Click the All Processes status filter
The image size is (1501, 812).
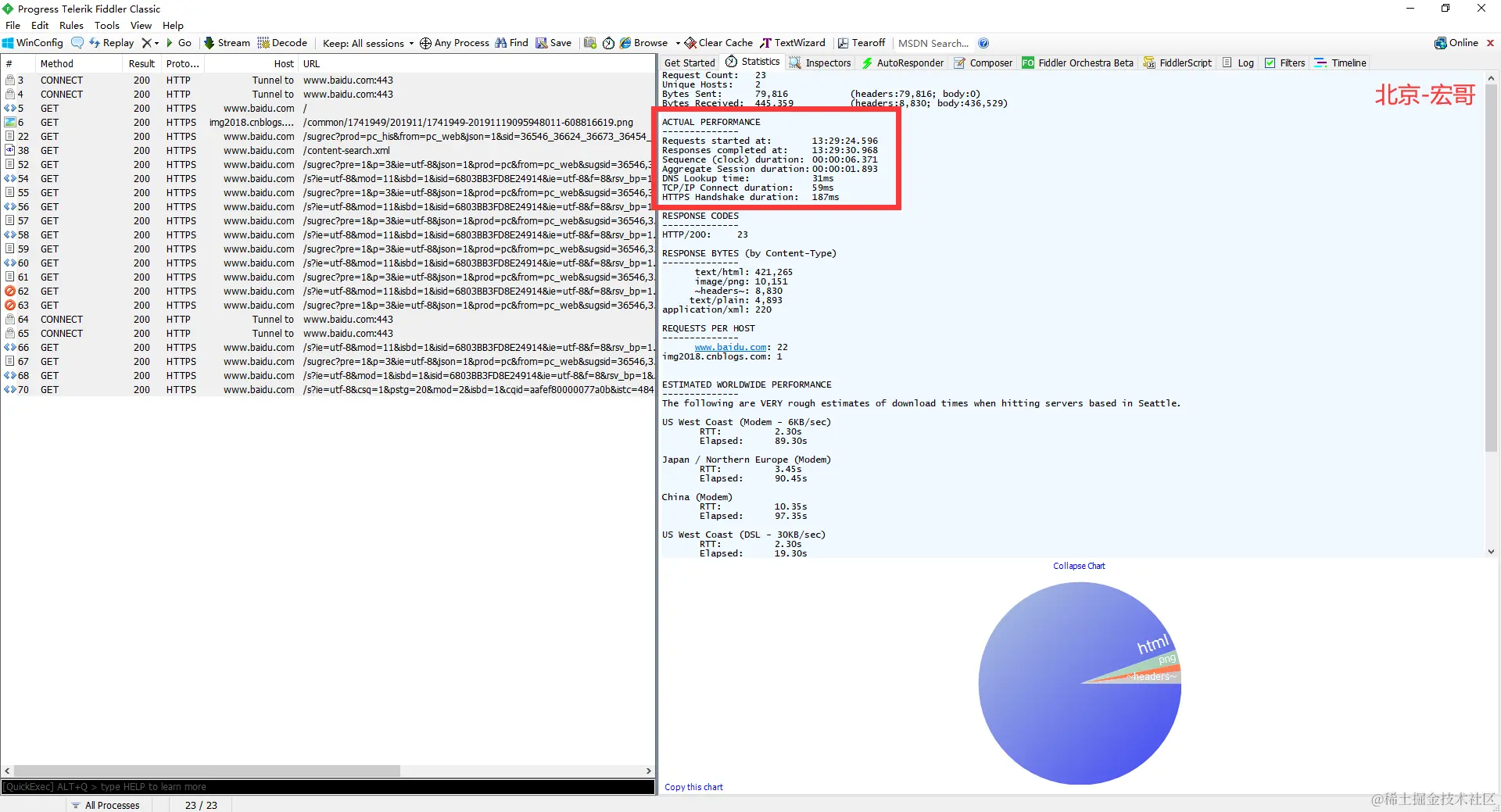tap(106, 805)
